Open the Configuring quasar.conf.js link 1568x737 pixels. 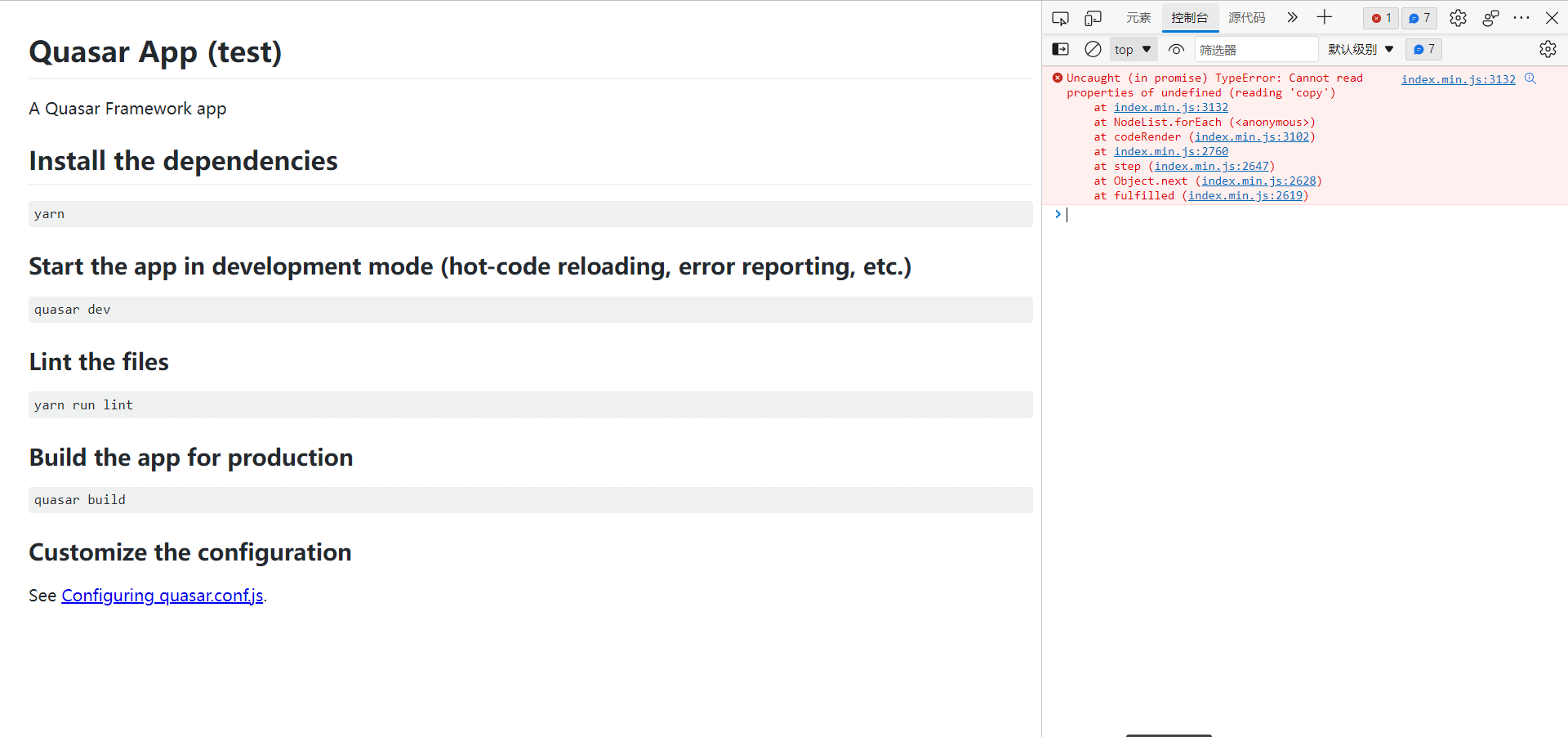pos(162,596)
